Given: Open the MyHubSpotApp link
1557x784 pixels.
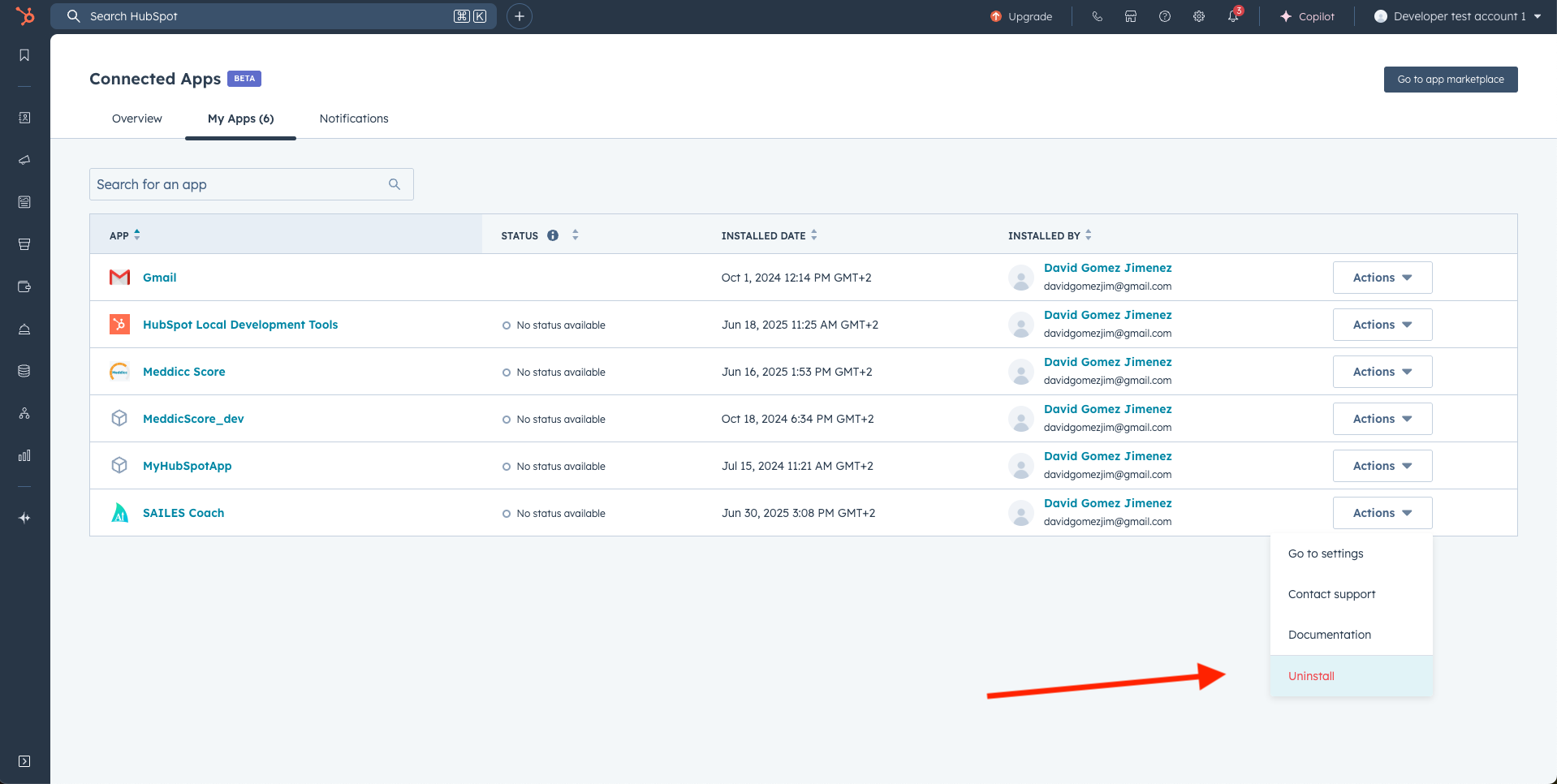Looking at the screenshot, I should click(188, 466).
